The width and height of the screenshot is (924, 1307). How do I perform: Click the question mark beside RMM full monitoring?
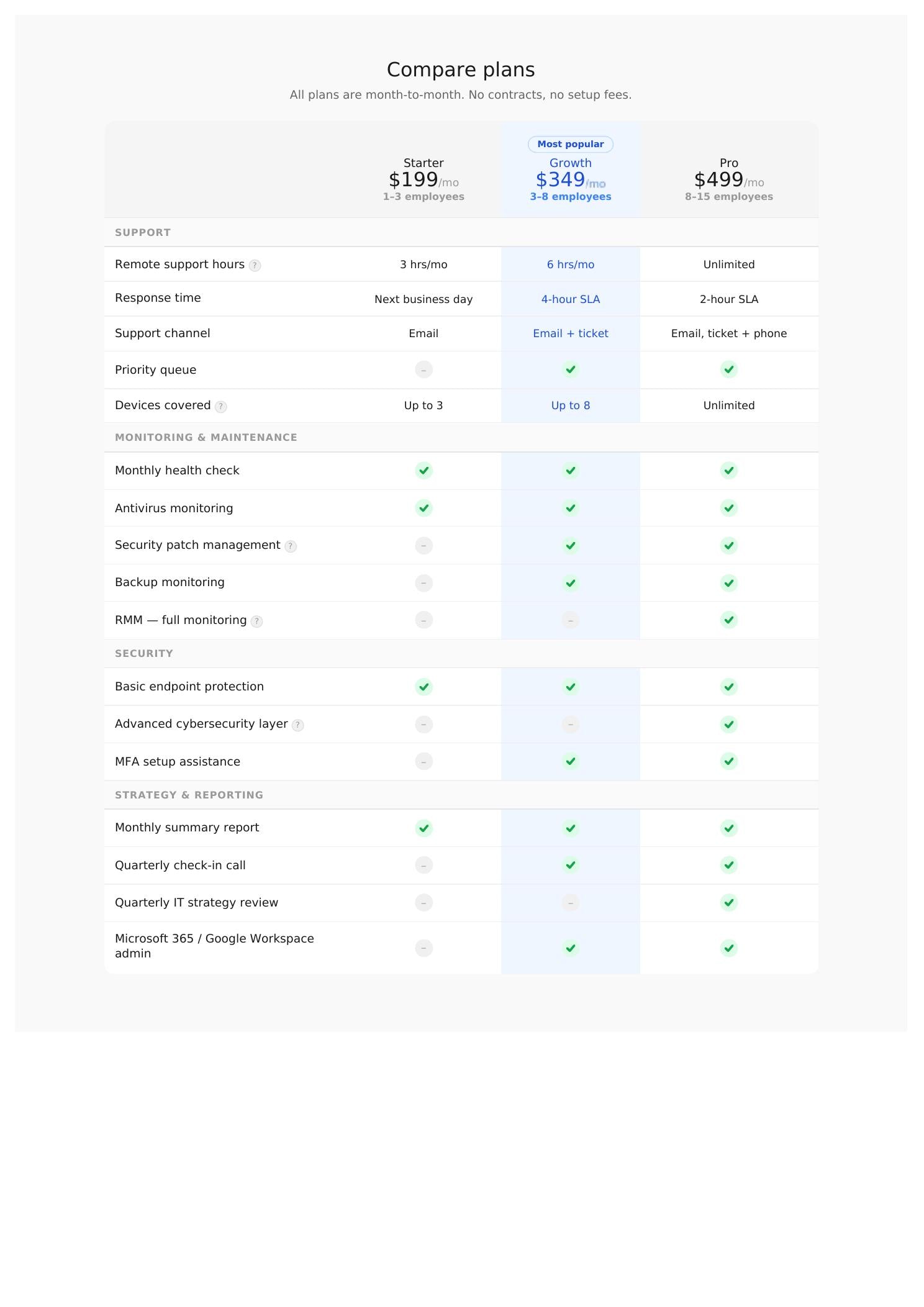pos(256,622)
